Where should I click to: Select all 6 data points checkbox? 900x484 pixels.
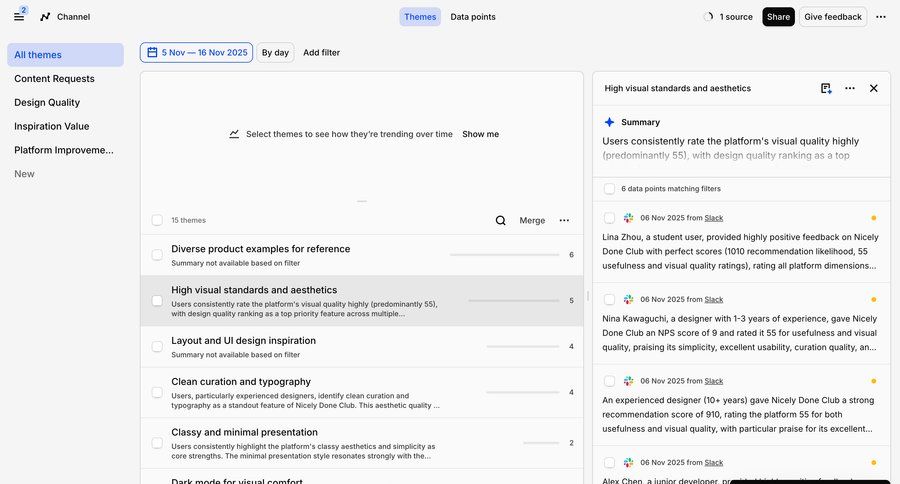click(x=609, y=189)
